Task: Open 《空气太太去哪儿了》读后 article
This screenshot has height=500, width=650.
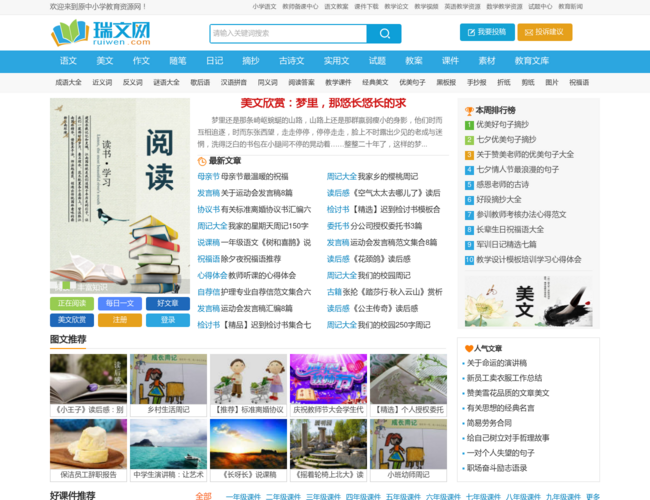Action: 395,193
